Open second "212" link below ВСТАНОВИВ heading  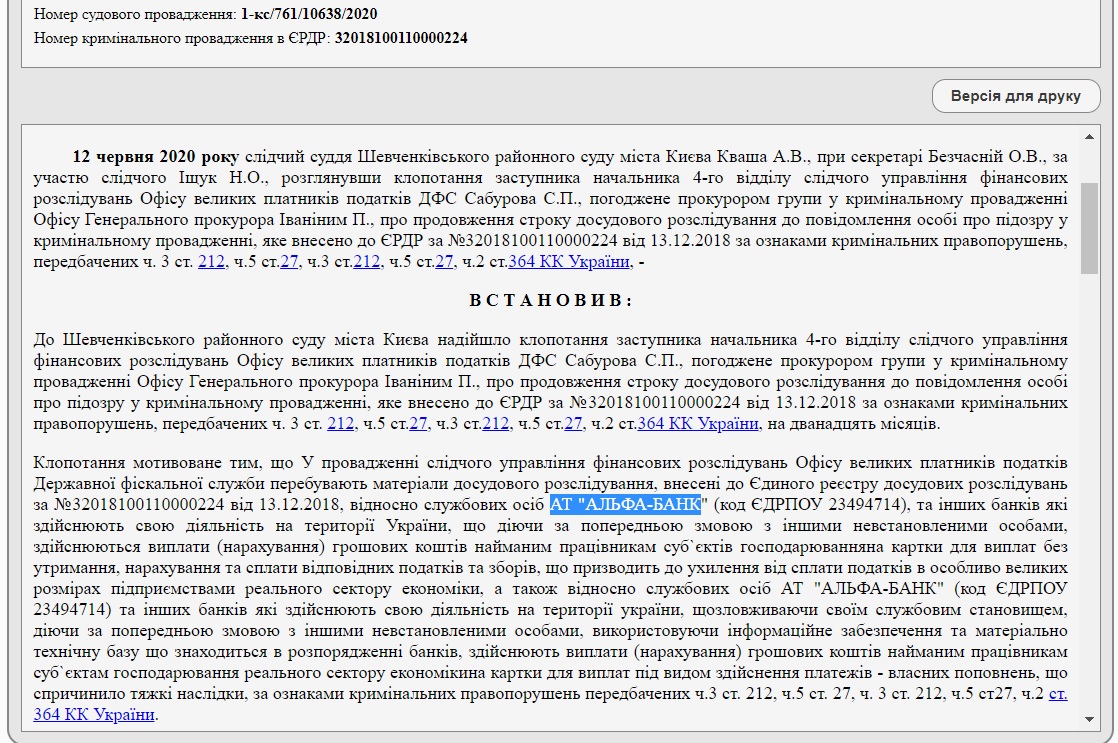pyautogui.click(x=496, y=424)
